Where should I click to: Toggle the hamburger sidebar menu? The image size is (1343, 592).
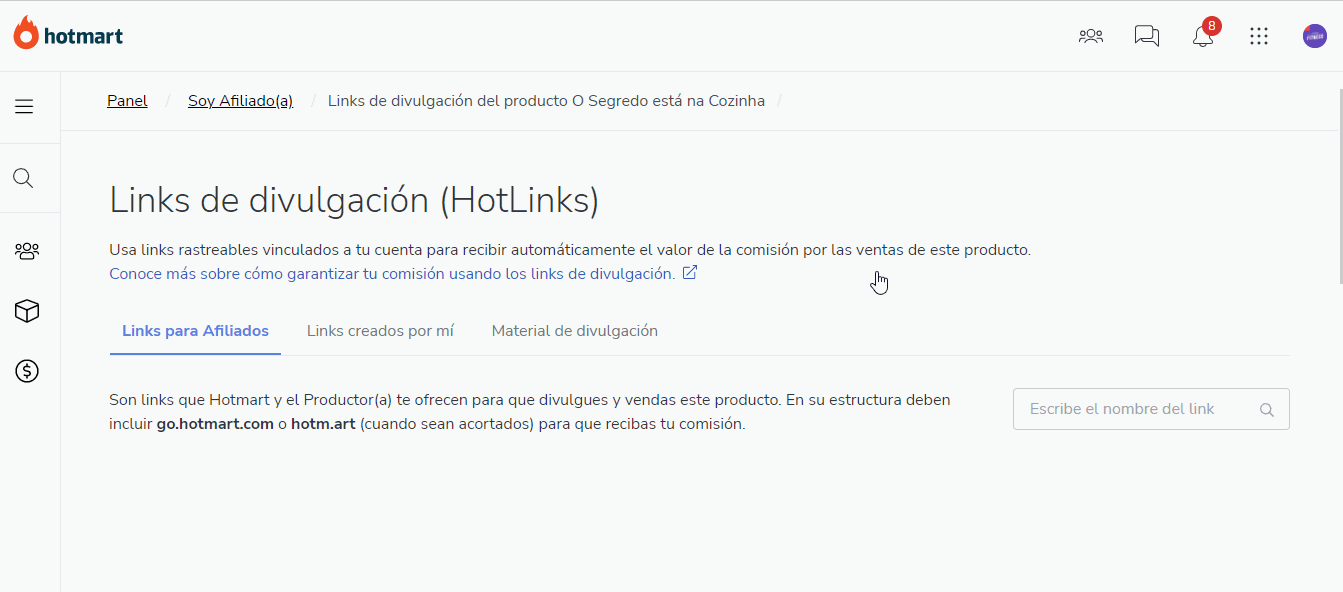[x=24, y=106]
